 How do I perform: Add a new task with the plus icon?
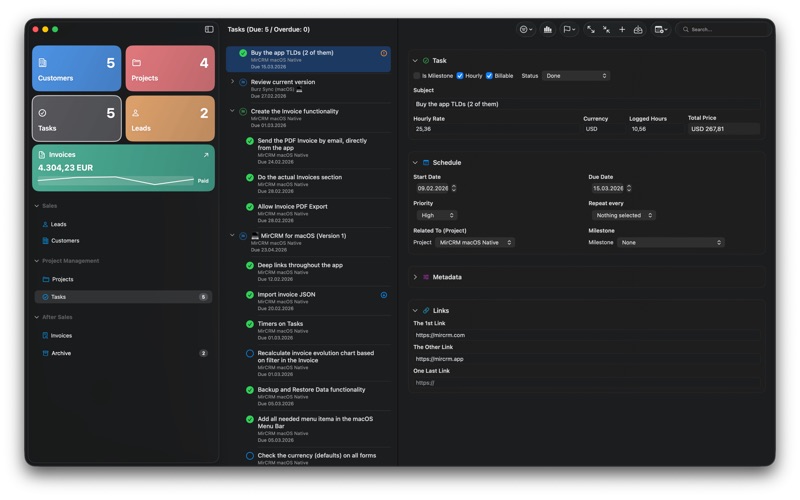(x=622, y=30)
